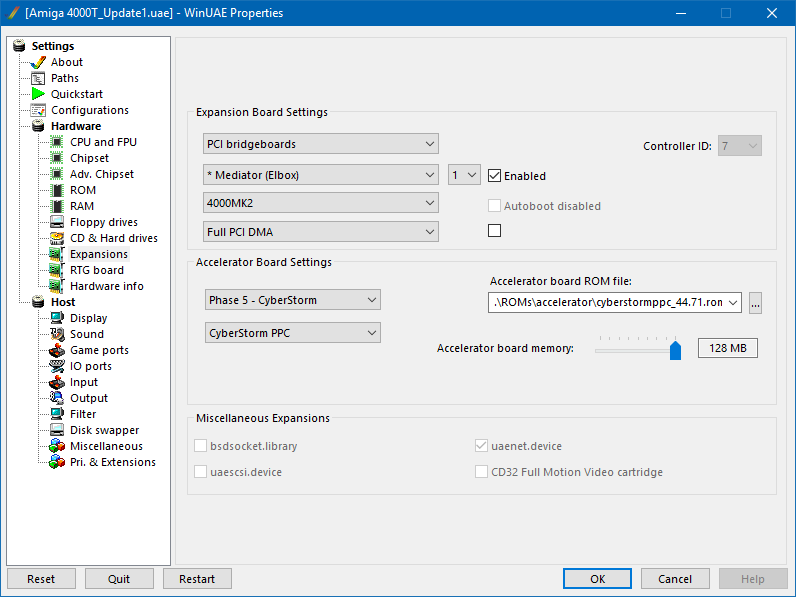Go to Hardware info in tree
The width and height of the screenshot is (796, 597).
(x=106, y=286)
